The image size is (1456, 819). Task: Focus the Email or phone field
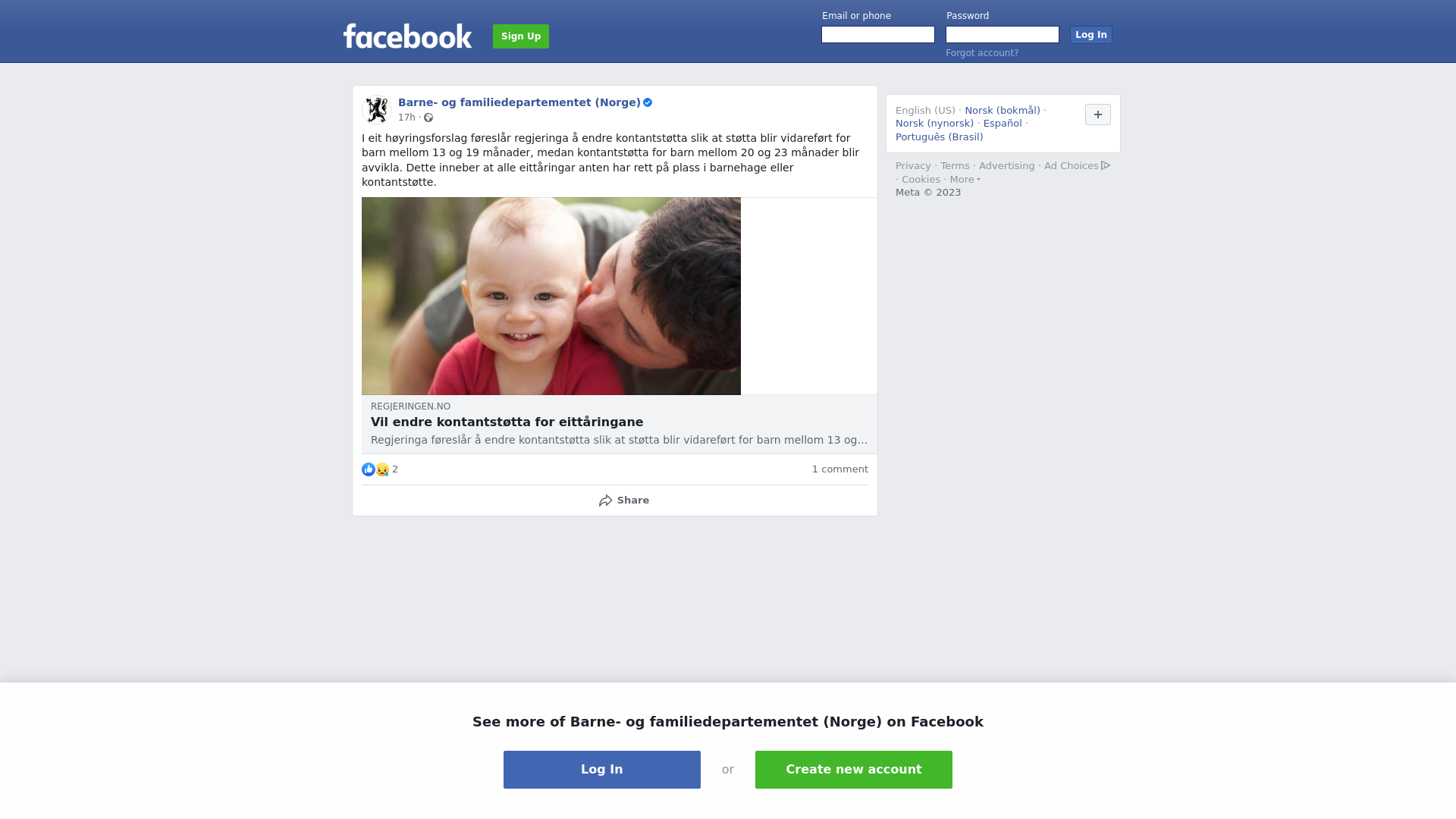877,35
